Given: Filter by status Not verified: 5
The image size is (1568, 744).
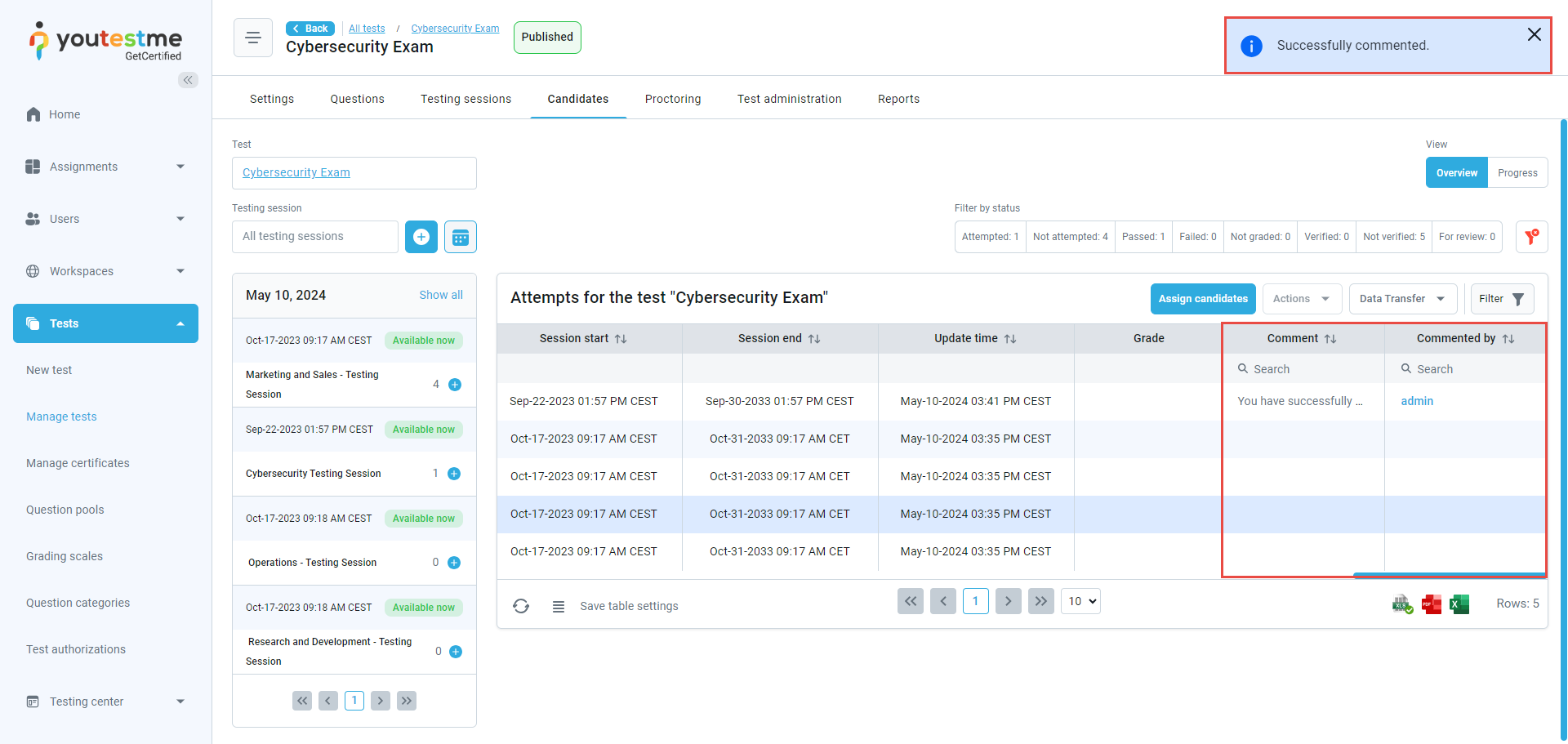Looking at the screenshot, I should [x=1394, y=237].
